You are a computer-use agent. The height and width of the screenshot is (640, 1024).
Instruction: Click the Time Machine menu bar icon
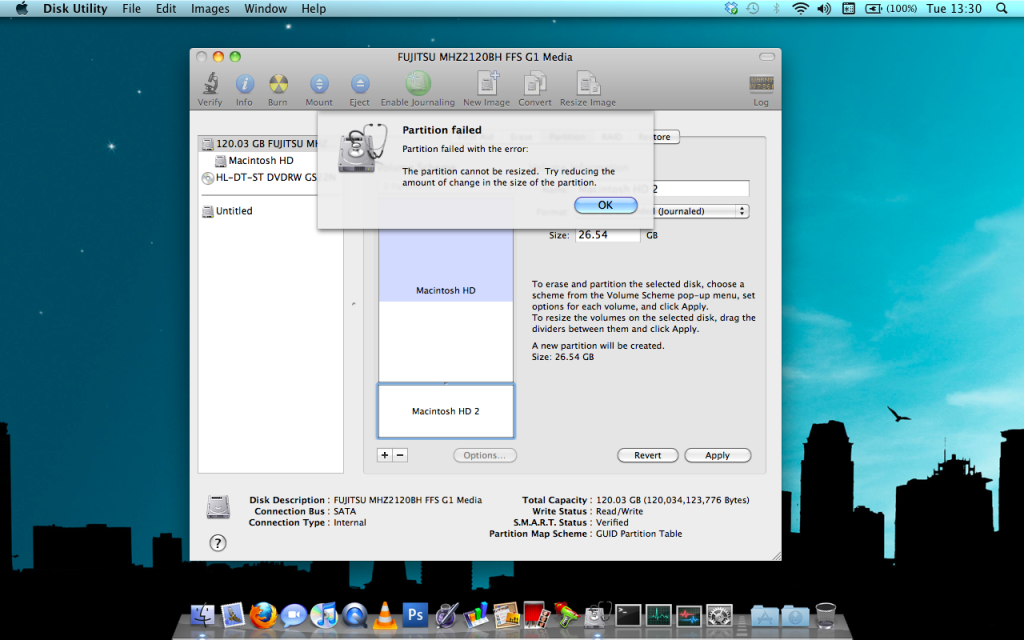tap(753, 8)
